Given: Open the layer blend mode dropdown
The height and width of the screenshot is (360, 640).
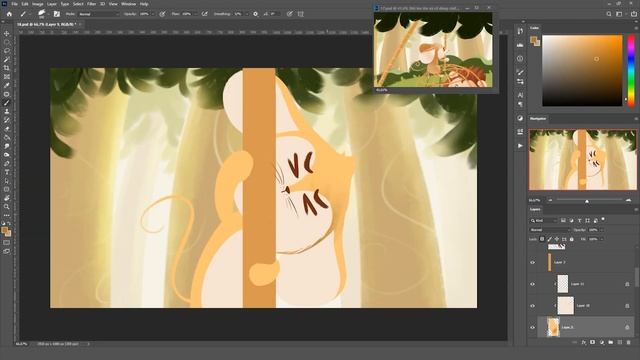Looking at the screenshot, I should click(549, 230).
